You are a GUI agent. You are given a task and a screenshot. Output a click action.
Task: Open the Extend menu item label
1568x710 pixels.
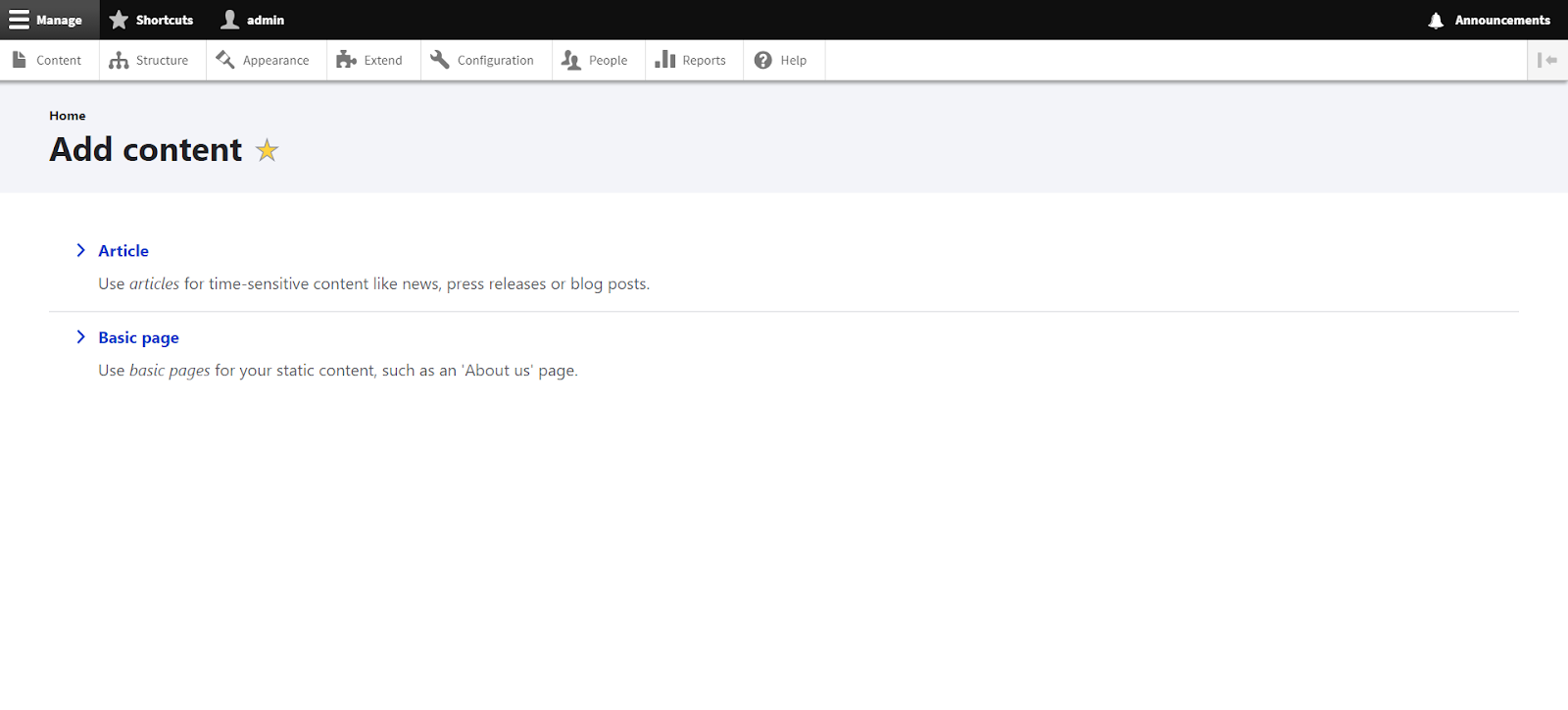click(x=383, y=60)
